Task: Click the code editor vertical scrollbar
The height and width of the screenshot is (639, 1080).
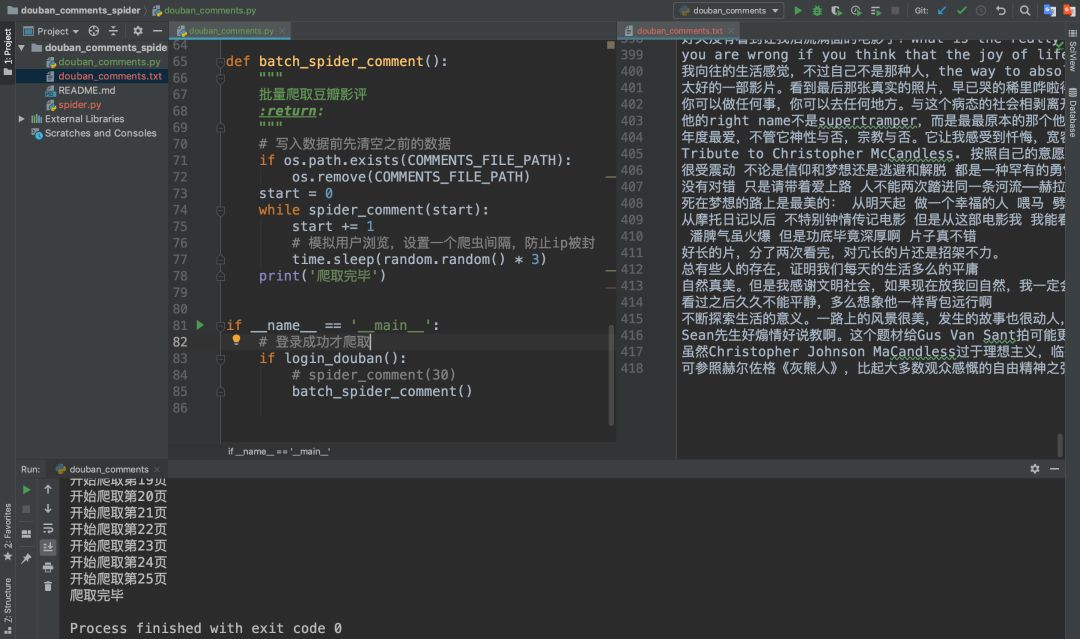Action: (611, 375)
